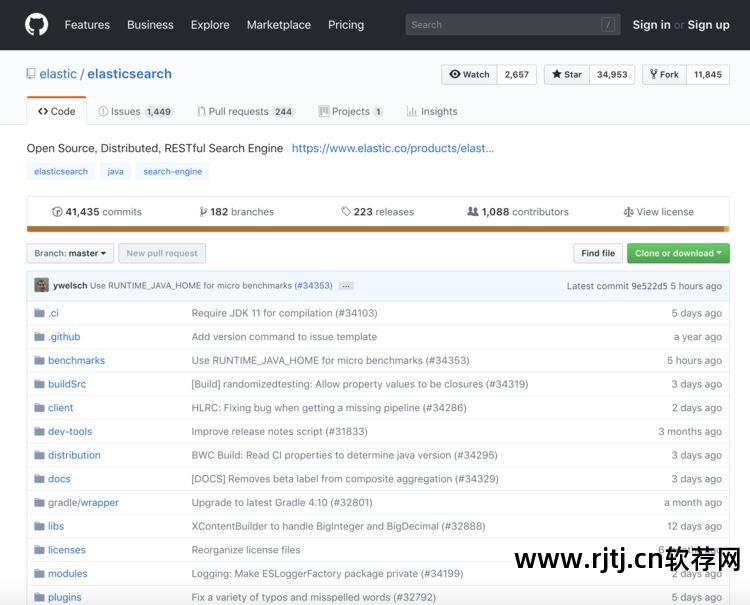Switch to the Projects tab

tap(350, 111)
